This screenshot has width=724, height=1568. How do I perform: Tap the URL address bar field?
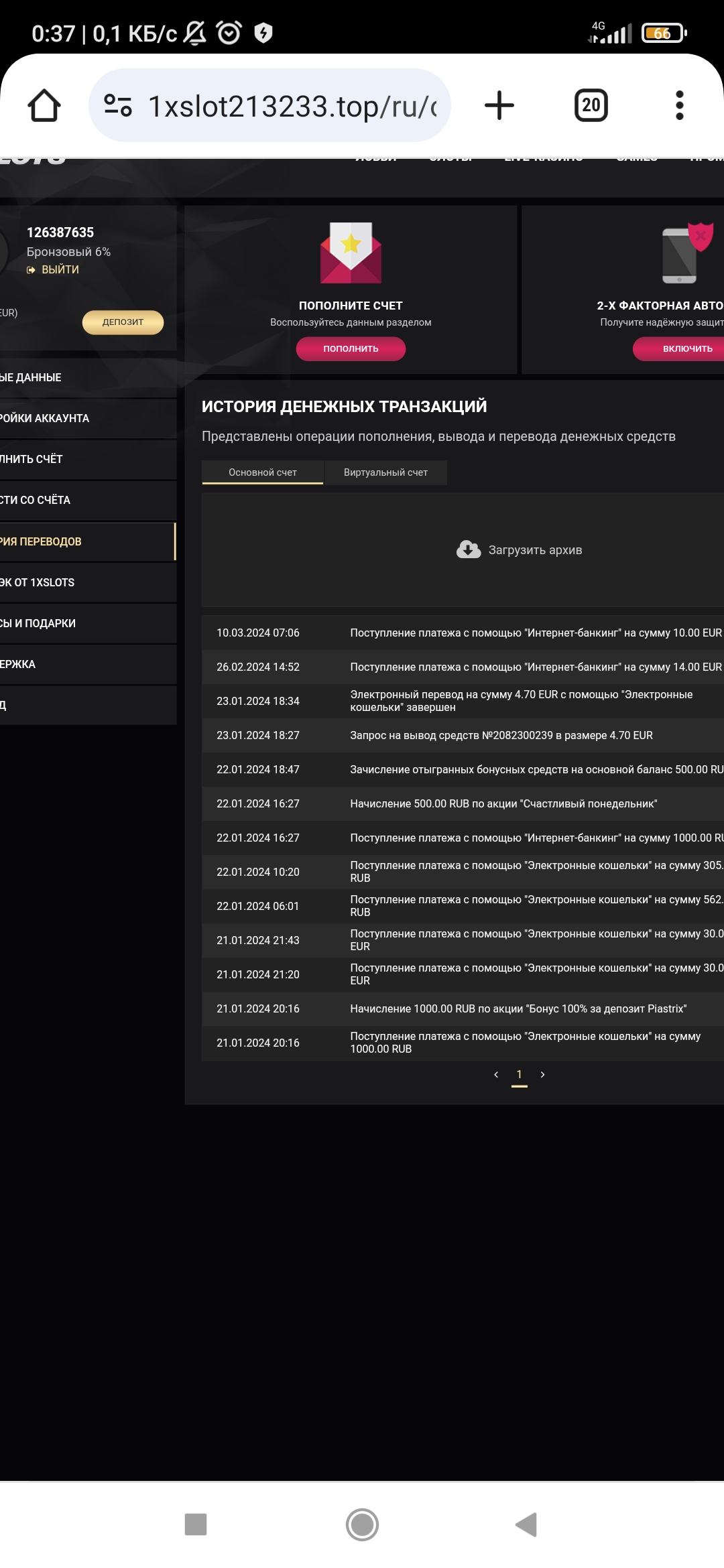click(292, 106)
